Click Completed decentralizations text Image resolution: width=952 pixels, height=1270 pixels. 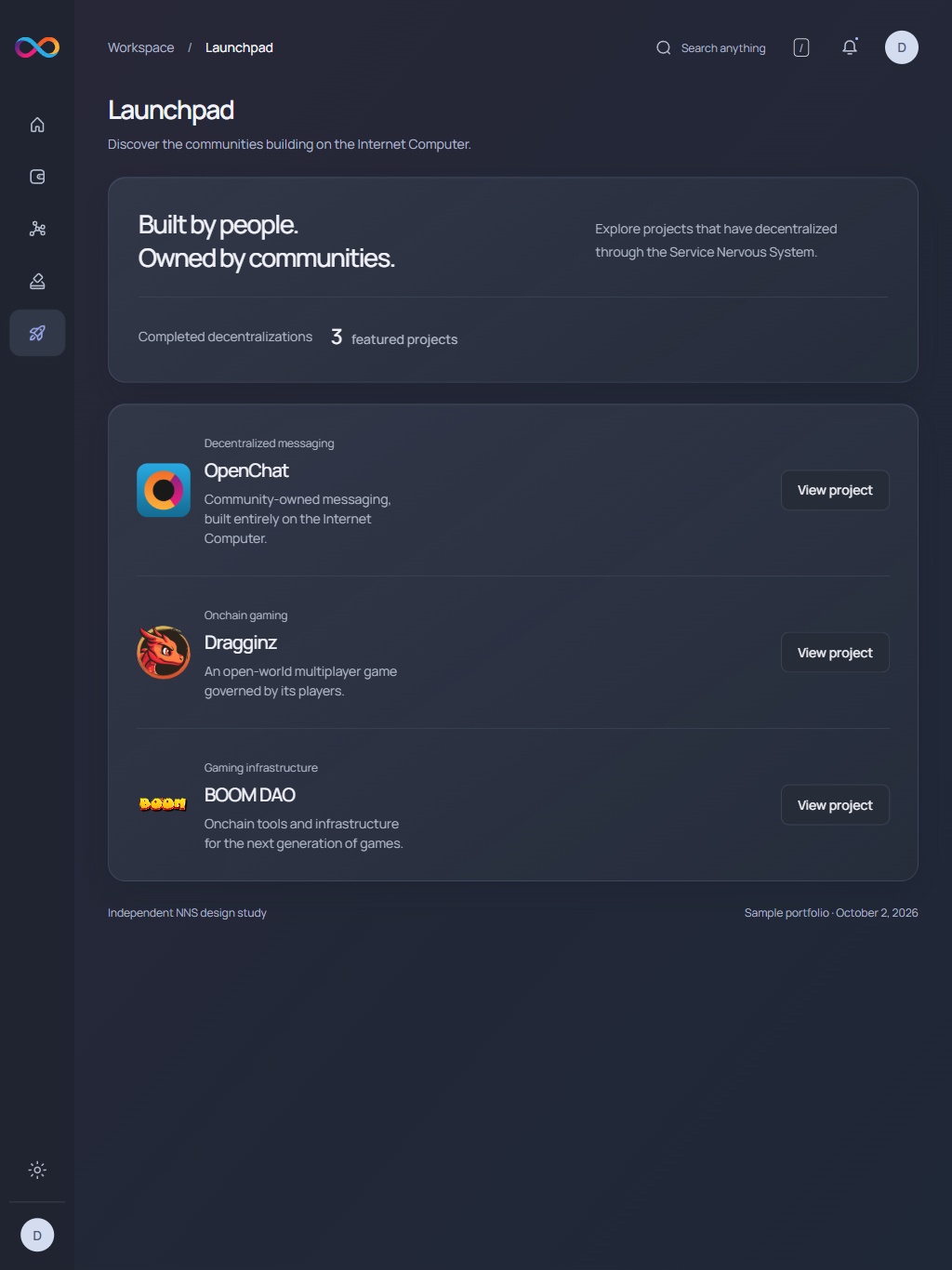[x=225, y=337]
